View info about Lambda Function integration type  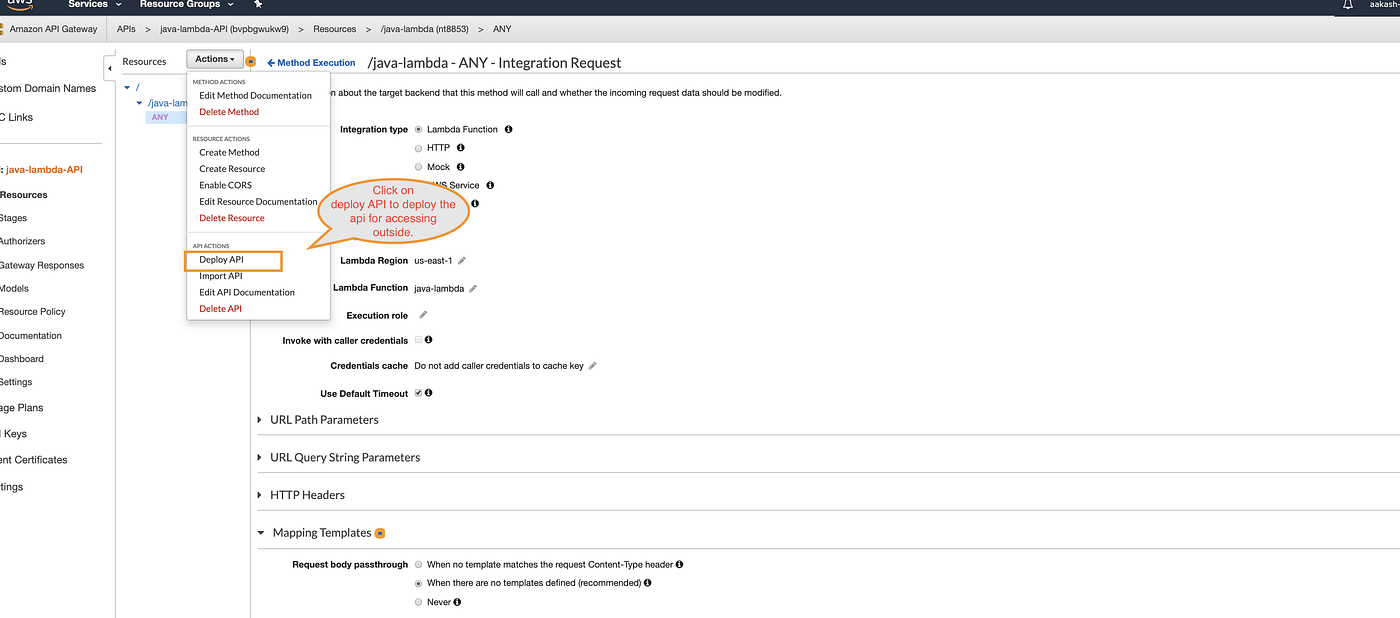coord(508,128)
